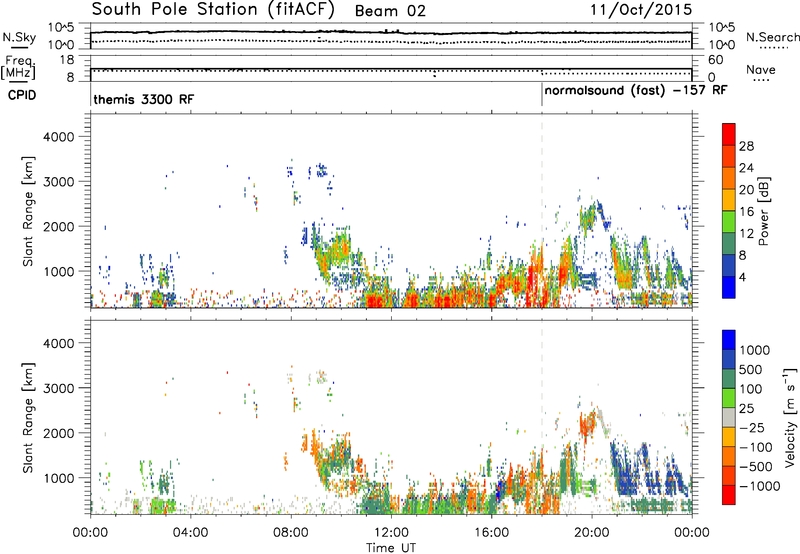Click the '4000' tick of the power panel
The width and height of the screenshot is (800, 554).
58,137
